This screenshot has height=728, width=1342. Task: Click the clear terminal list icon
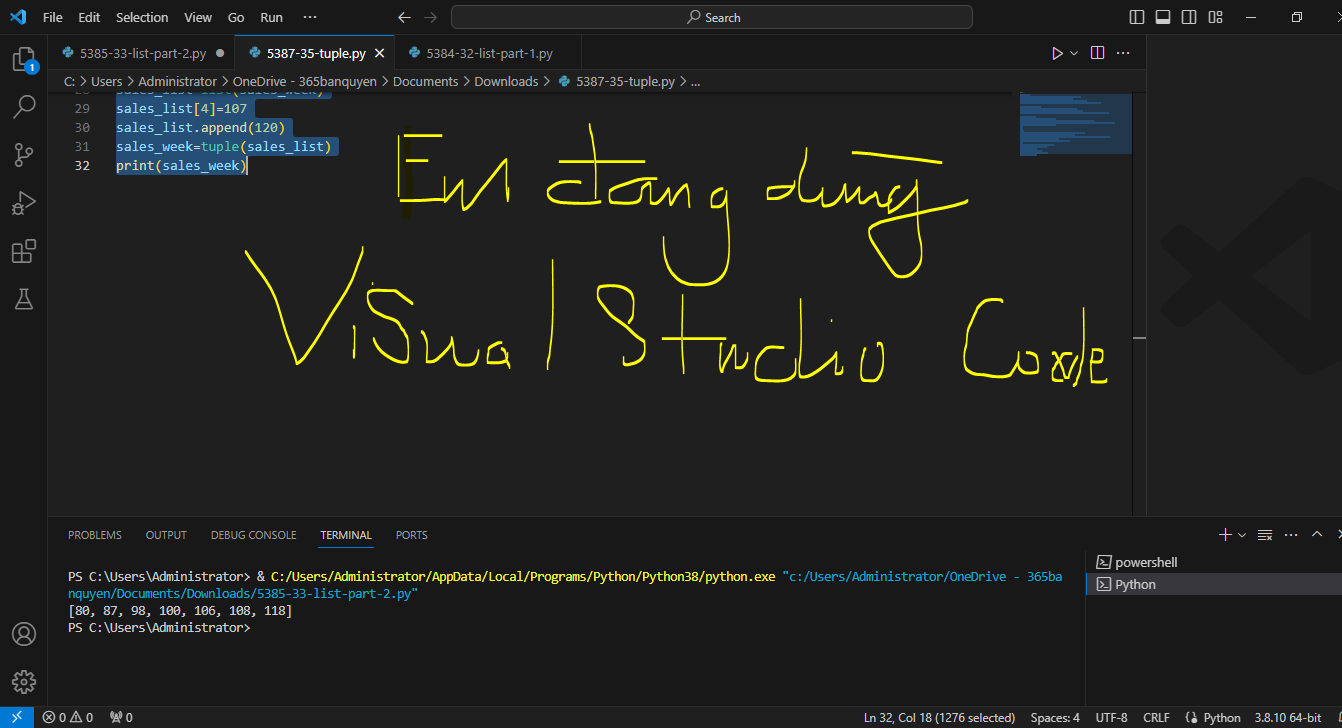click(x=1265, y=535)
